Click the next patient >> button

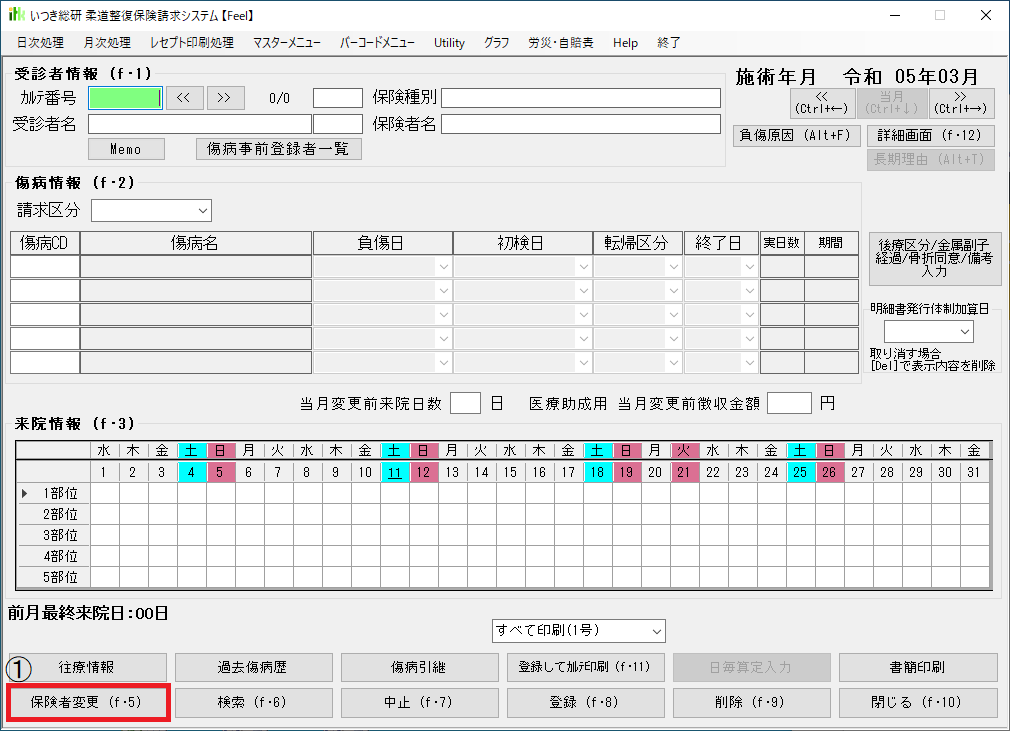225,97
